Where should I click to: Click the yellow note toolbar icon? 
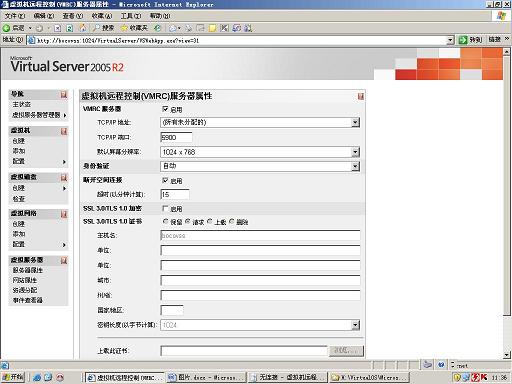click(x=212, y=28)
